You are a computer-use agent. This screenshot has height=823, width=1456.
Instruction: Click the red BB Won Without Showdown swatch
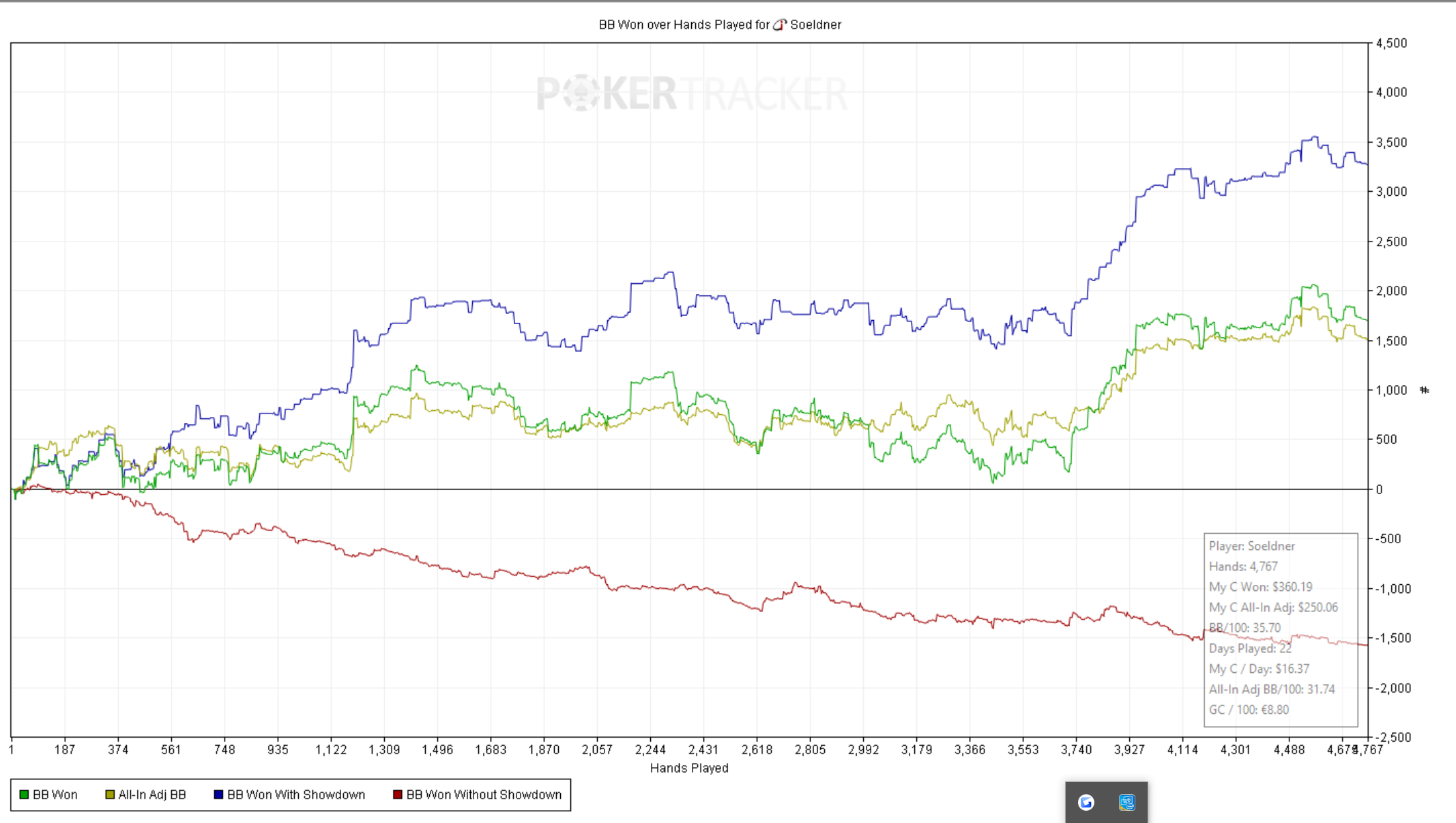point(398,795)
